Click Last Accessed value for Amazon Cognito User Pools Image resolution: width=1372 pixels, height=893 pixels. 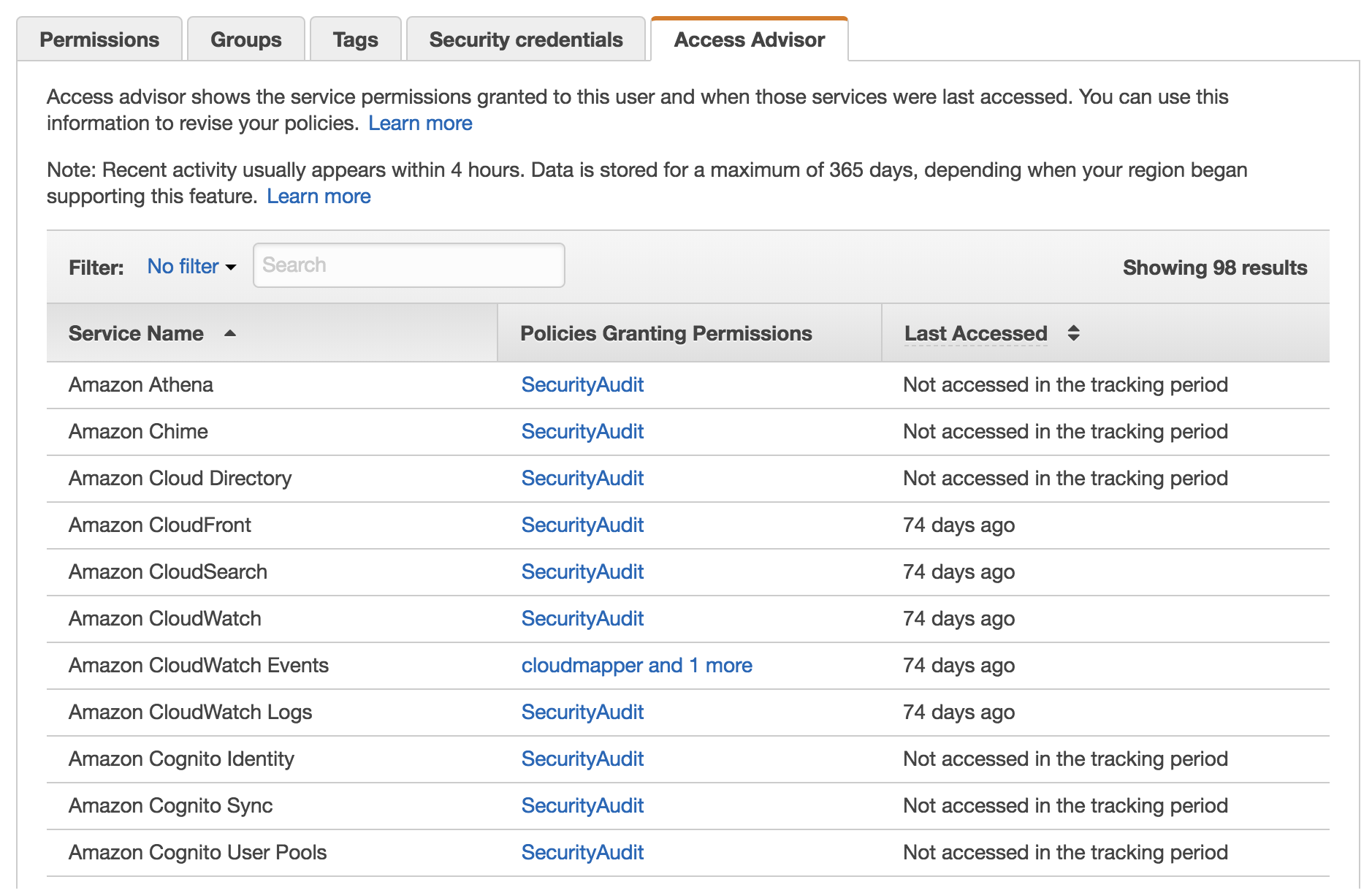point(1065,853)
